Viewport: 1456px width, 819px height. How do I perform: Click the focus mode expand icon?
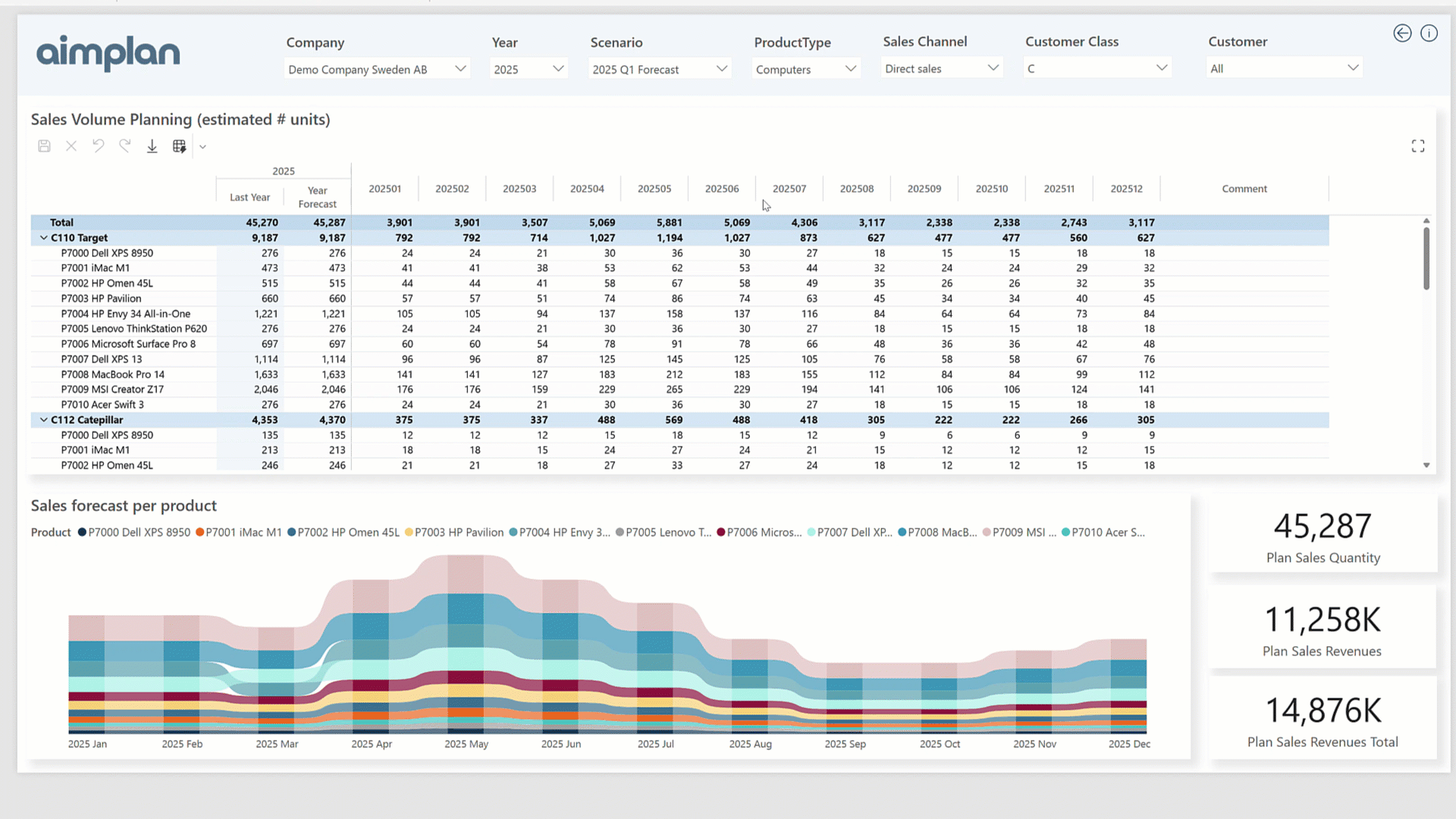click(x=1417, y=146)
